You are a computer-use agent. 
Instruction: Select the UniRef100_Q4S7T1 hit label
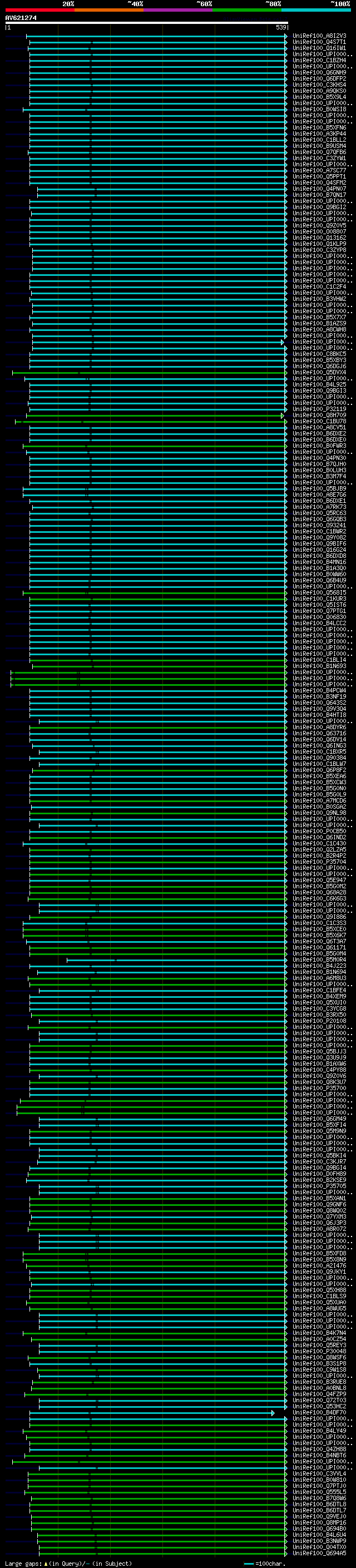click(x=319, y=42)
